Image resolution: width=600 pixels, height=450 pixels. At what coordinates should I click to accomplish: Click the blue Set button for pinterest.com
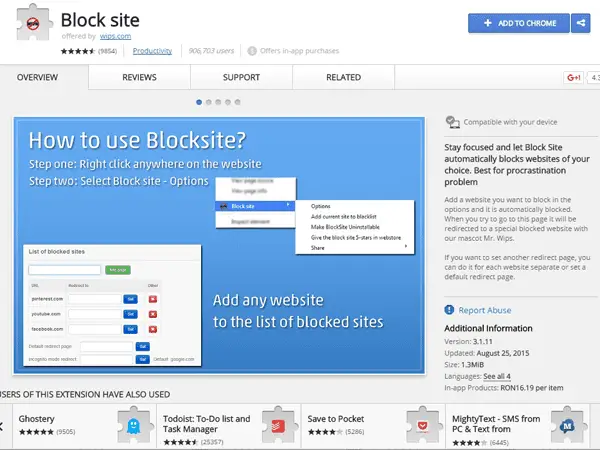[x=130, y=299]
